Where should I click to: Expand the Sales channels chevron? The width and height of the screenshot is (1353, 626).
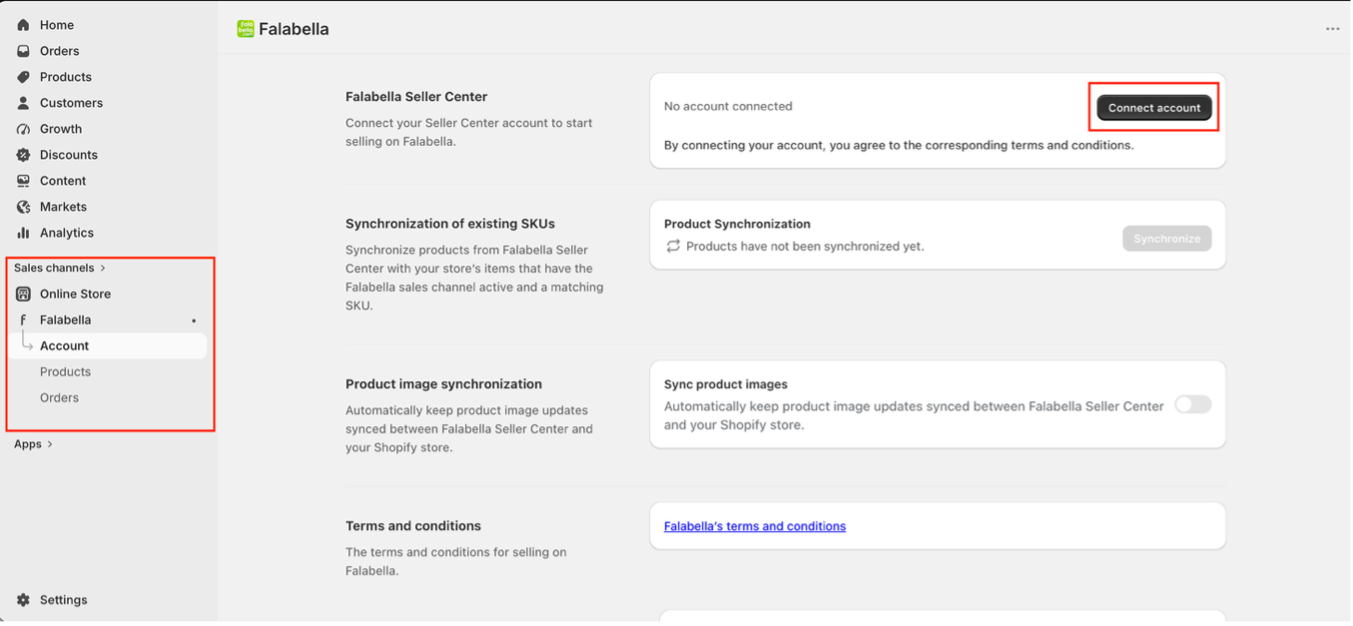pyautogui.click(x=103, y=268)
